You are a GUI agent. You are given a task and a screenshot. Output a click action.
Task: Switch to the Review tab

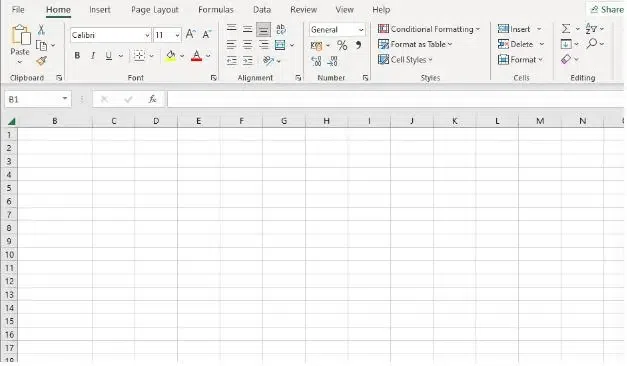[304, 10]
